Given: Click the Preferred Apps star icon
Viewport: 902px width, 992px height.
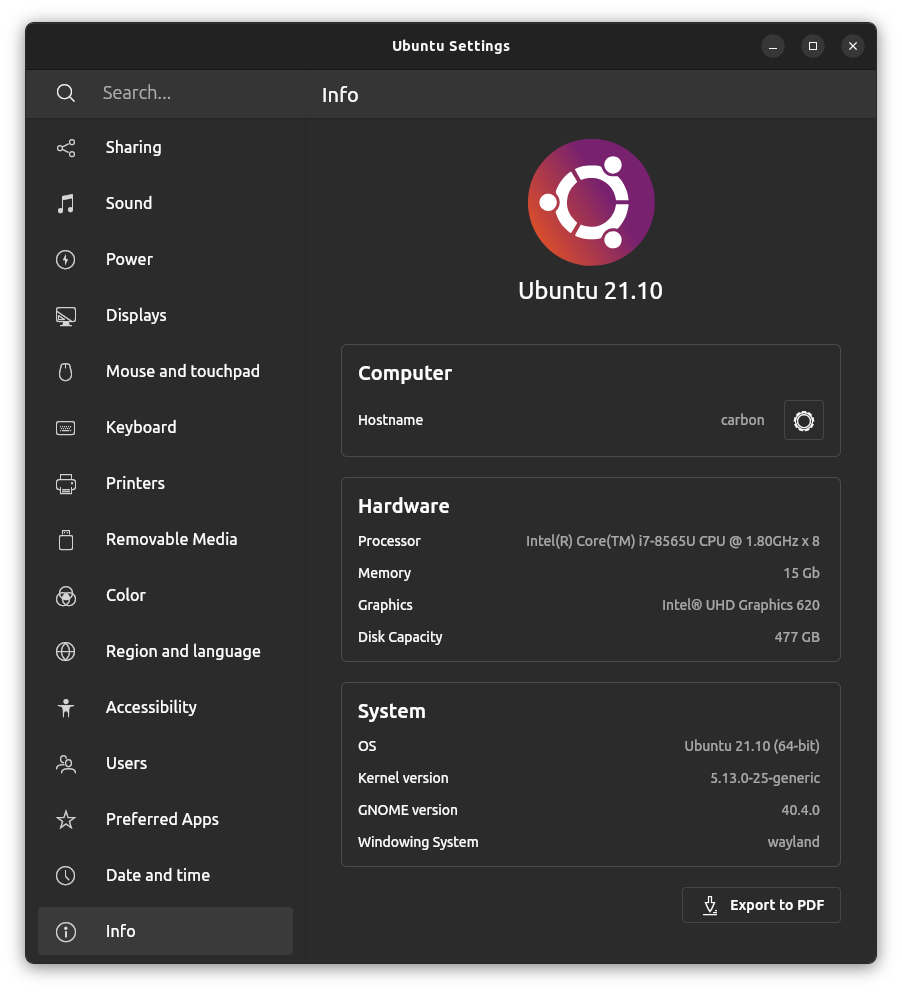Looking at the screenshot, I should tap(66, 820).
